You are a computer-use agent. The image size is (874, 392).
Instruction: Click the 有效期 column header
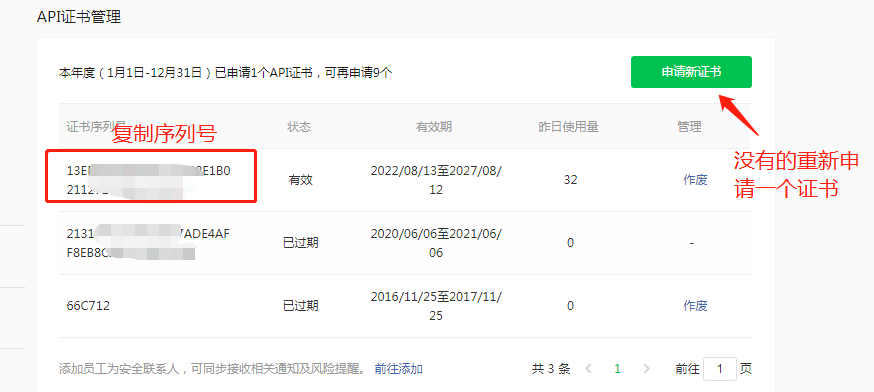coord(434,127)
